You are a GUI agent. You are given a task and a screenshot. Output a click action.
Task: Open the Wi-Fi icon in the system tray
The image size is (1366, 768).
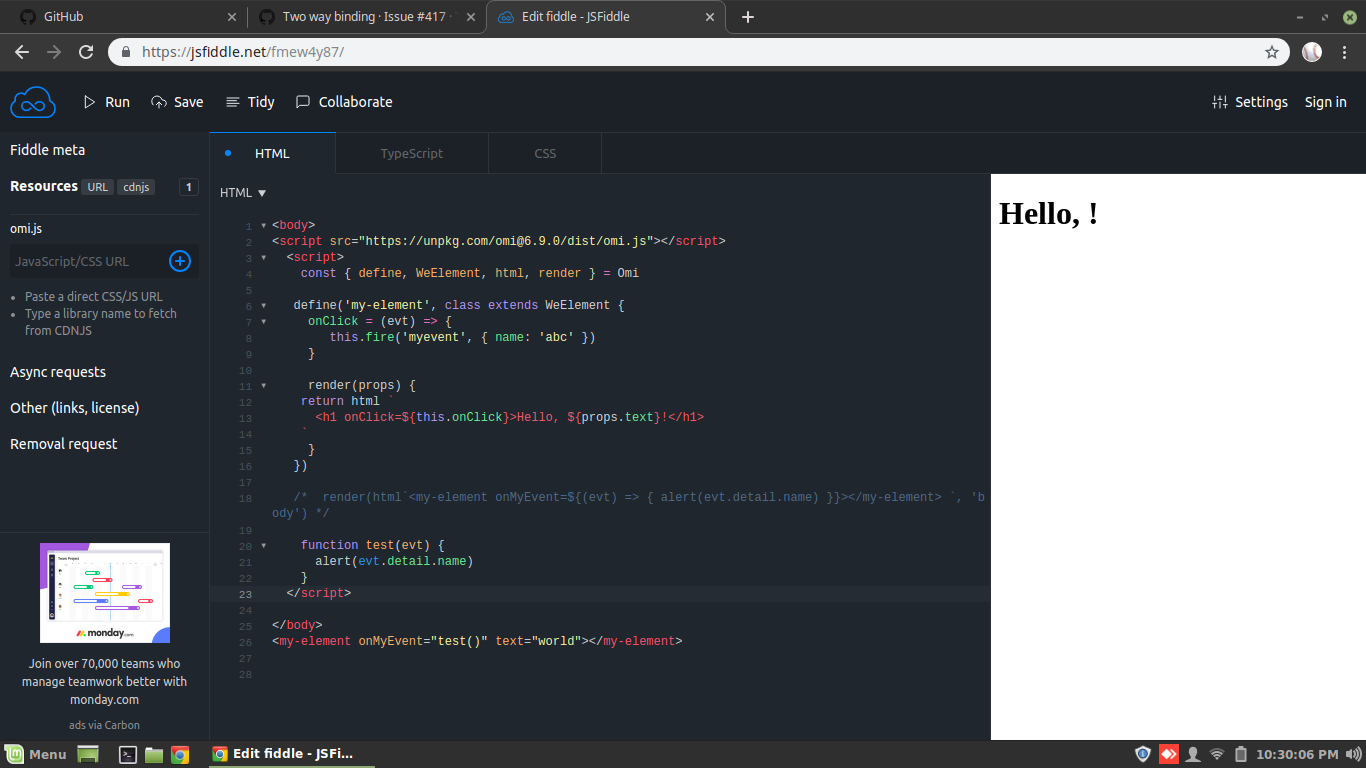pyautogui.click(x=1216, y=753)
